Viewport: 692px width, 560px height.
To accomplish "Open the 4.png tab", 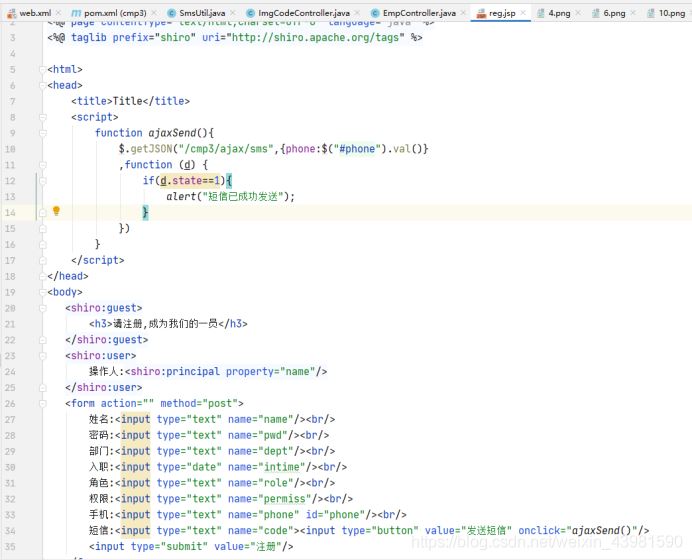I will point(559,13).
